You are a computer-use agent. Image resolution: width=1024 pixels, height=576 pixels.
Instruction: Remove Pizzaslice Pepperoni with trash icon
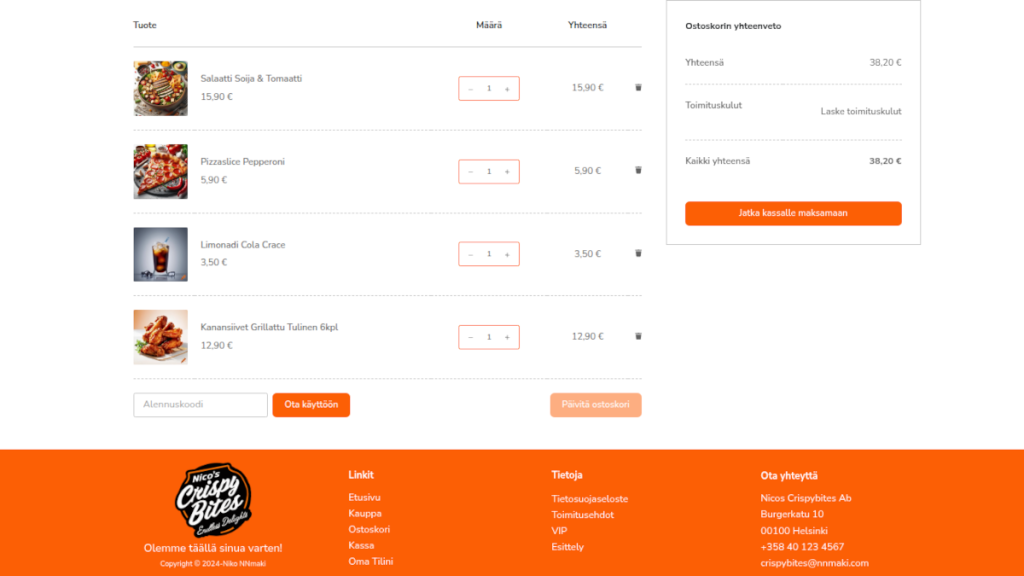pos(638,170)
